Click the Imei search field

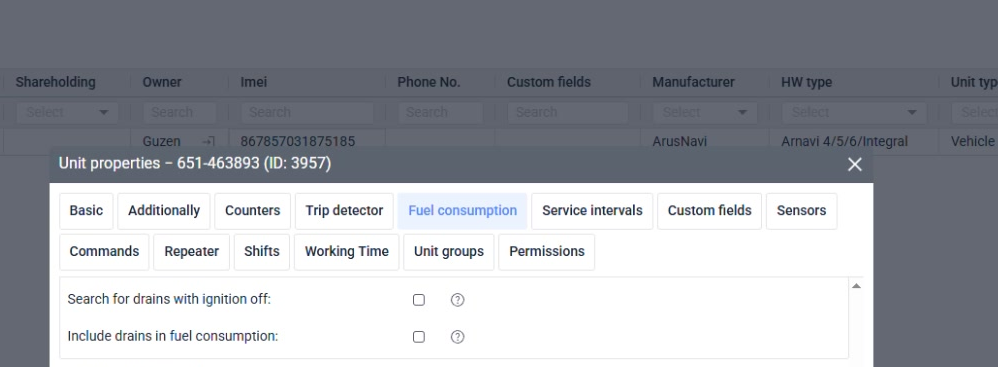pyautogui.click(x=307, y=113)
